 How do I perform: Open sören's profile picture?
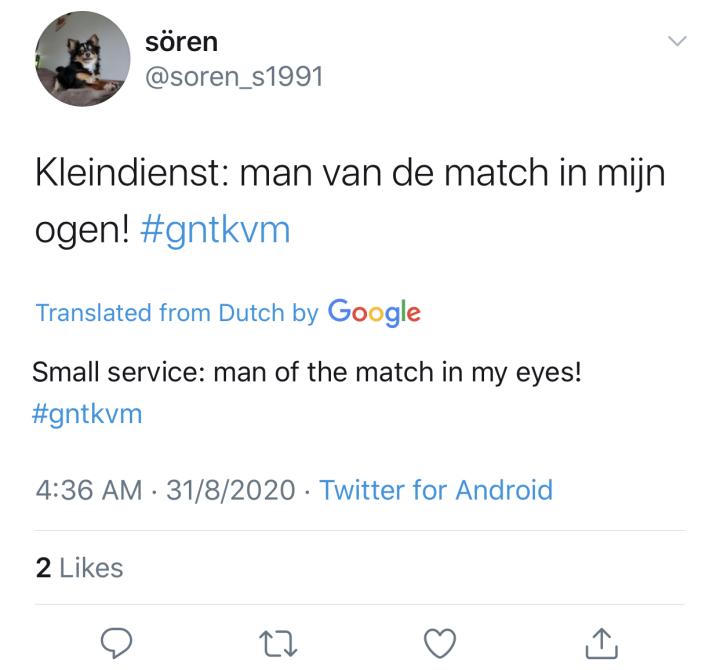(x=80, y=62)
